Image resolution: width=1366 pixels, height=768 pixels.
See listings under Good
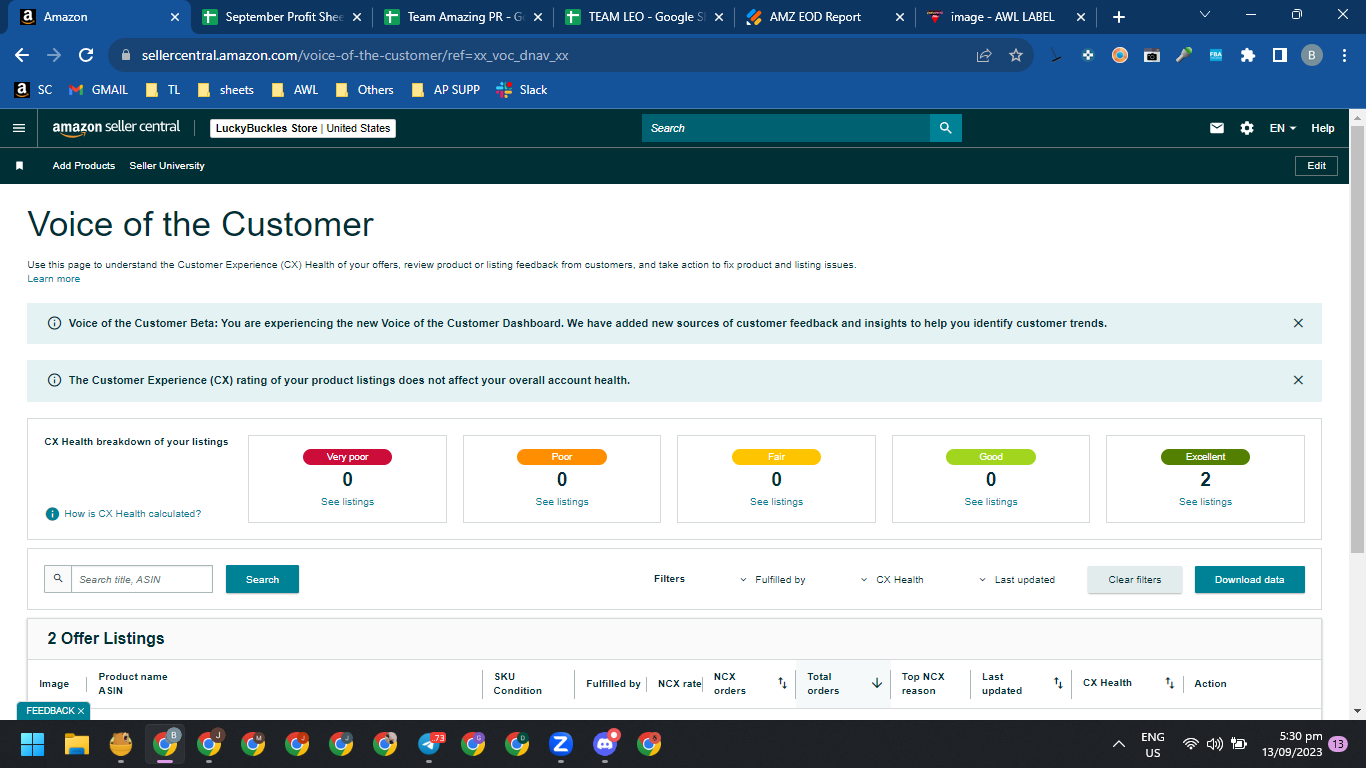(x=991, y=502)
